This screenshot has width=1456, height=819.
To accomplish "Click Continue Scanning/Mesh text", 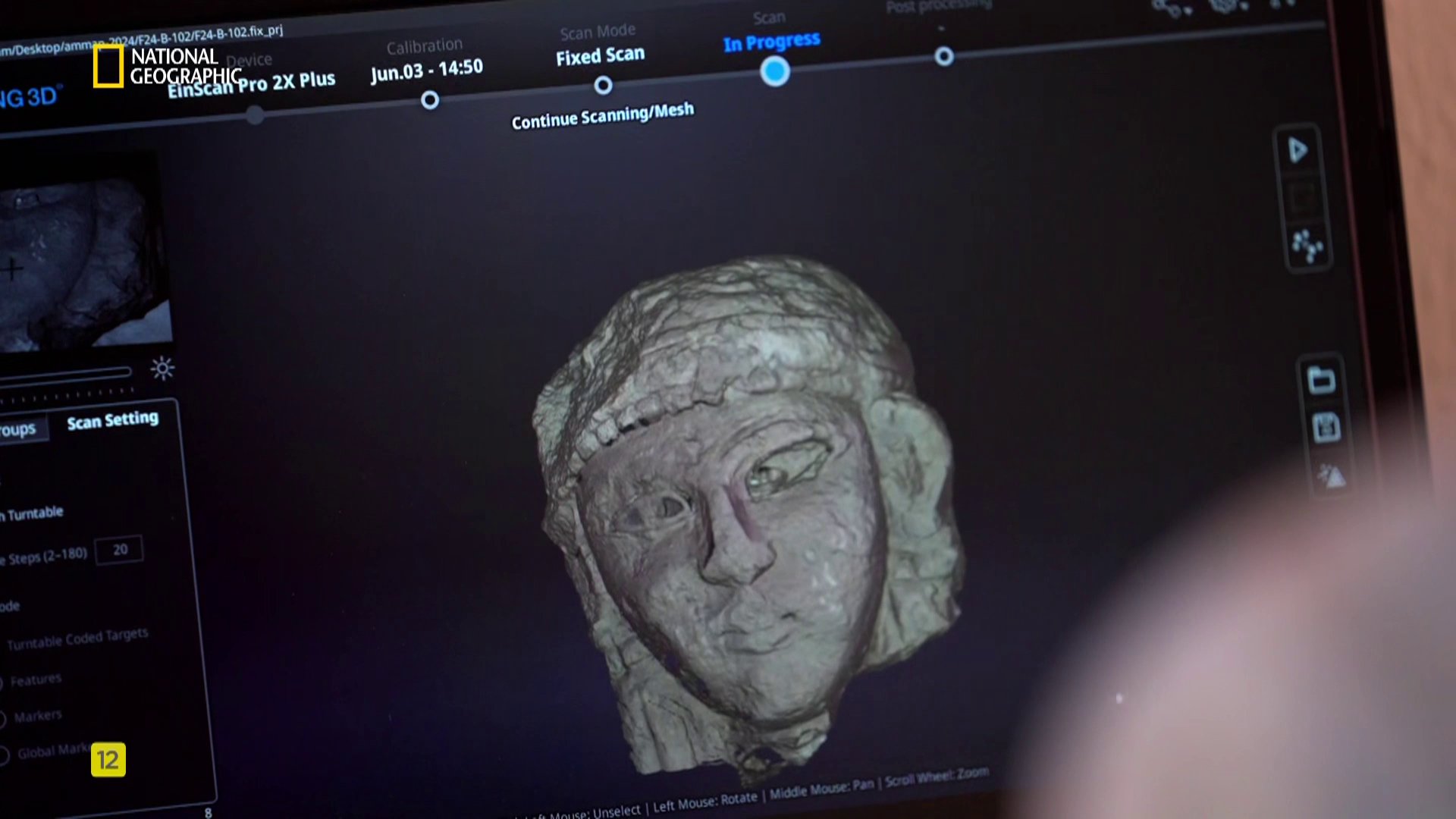I will (x=602, y=115).
